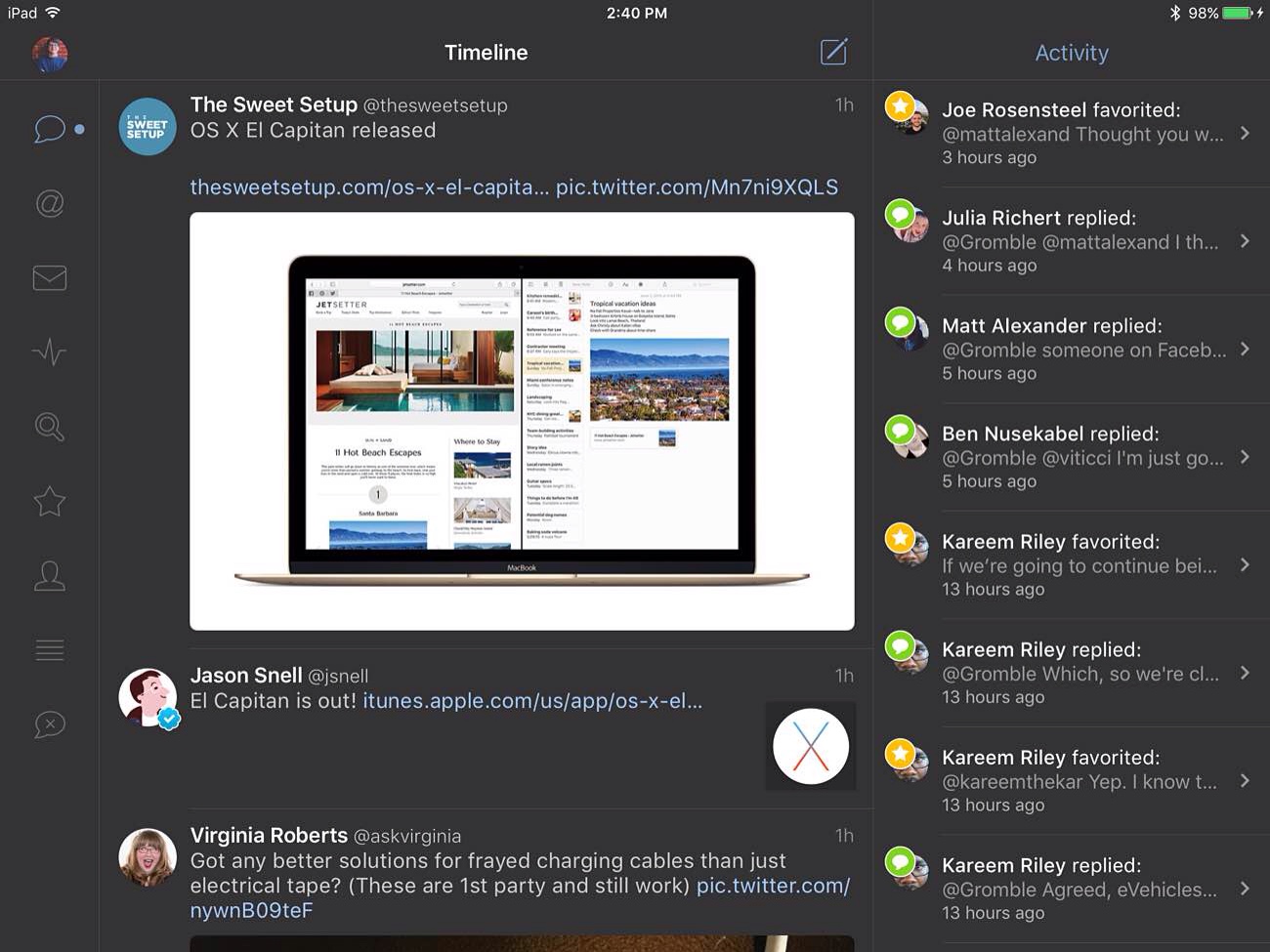Screen dimensions: 1270x952
Task: Tap @askvirginia handle
Action: 407,837
